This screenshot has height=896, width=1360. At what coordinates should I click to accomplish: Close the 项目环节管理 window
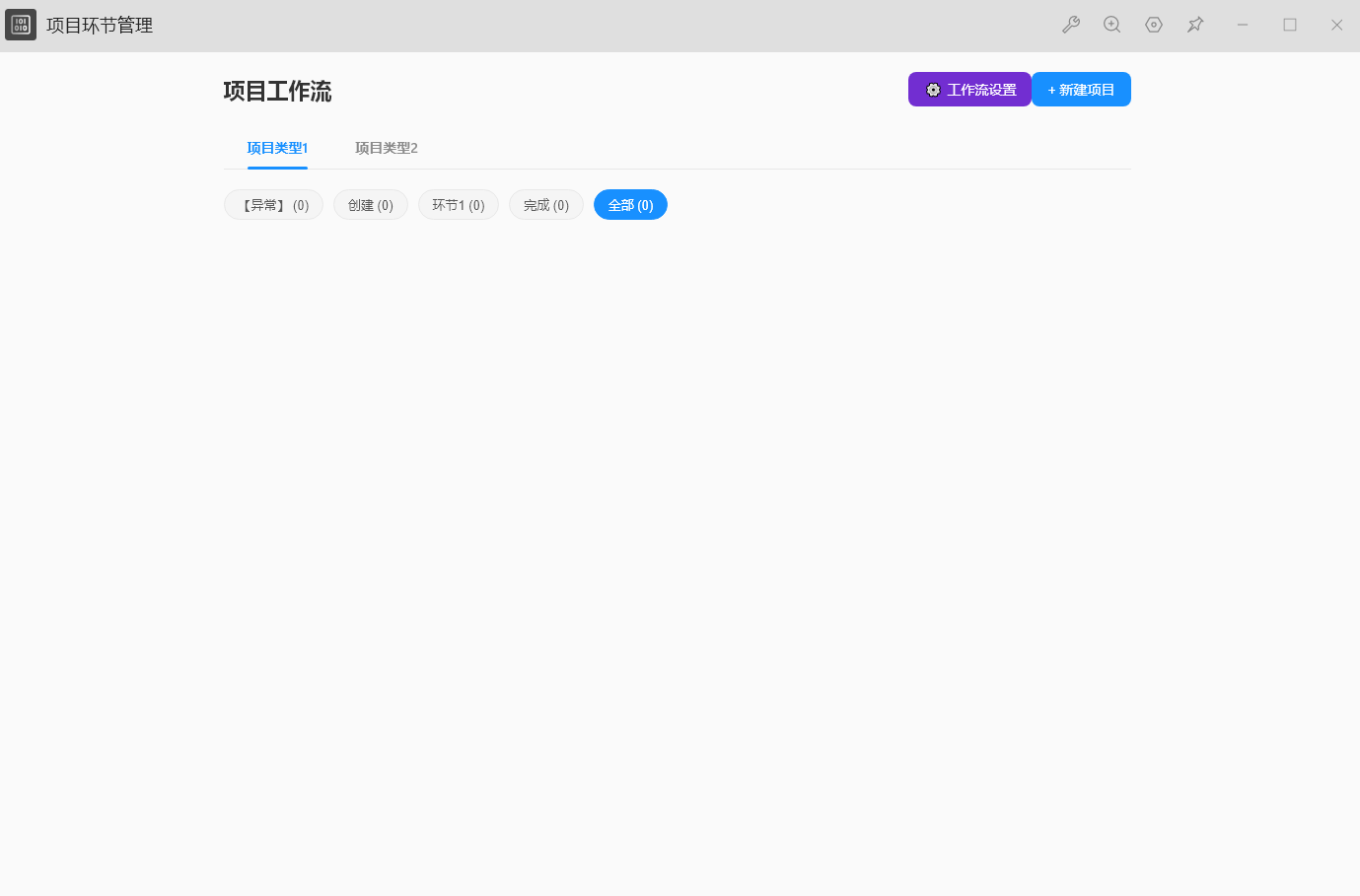[1336, 25]
